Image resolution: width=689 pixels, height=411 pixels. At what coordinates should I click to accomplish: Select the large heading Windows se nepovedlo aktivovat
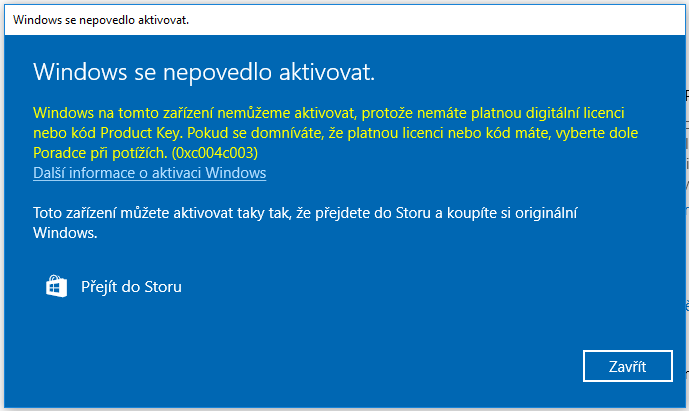coord(204,72)
